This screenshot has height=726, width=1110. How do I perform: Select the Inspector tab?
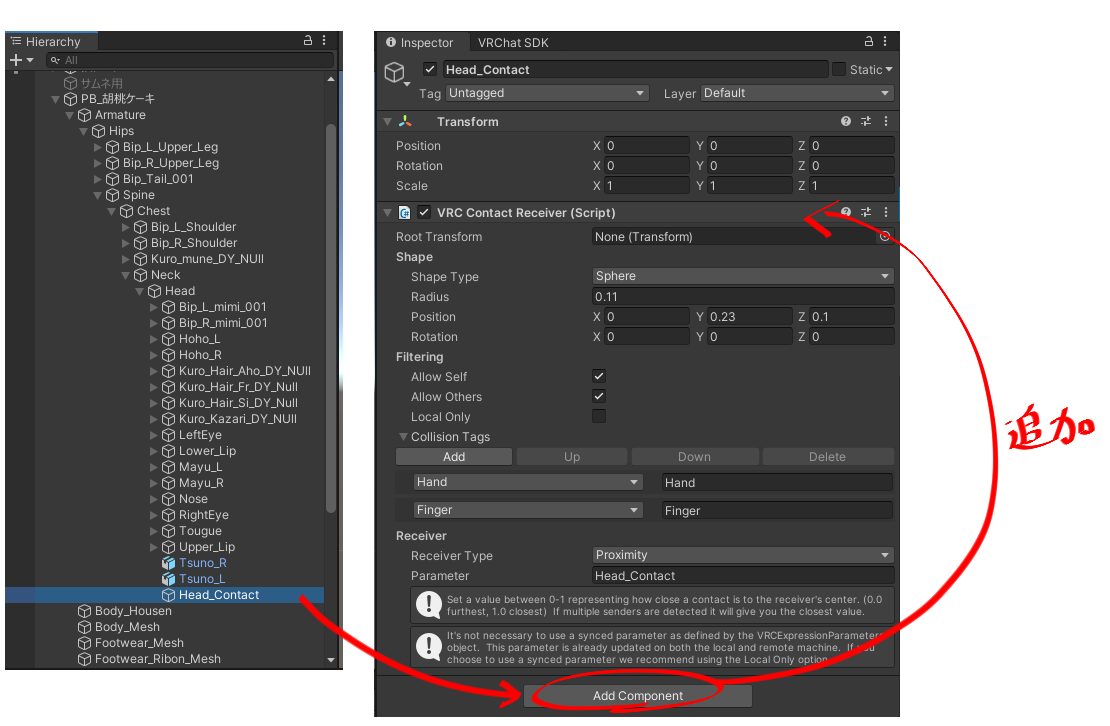pyautogui.click(x=420, y=43)
